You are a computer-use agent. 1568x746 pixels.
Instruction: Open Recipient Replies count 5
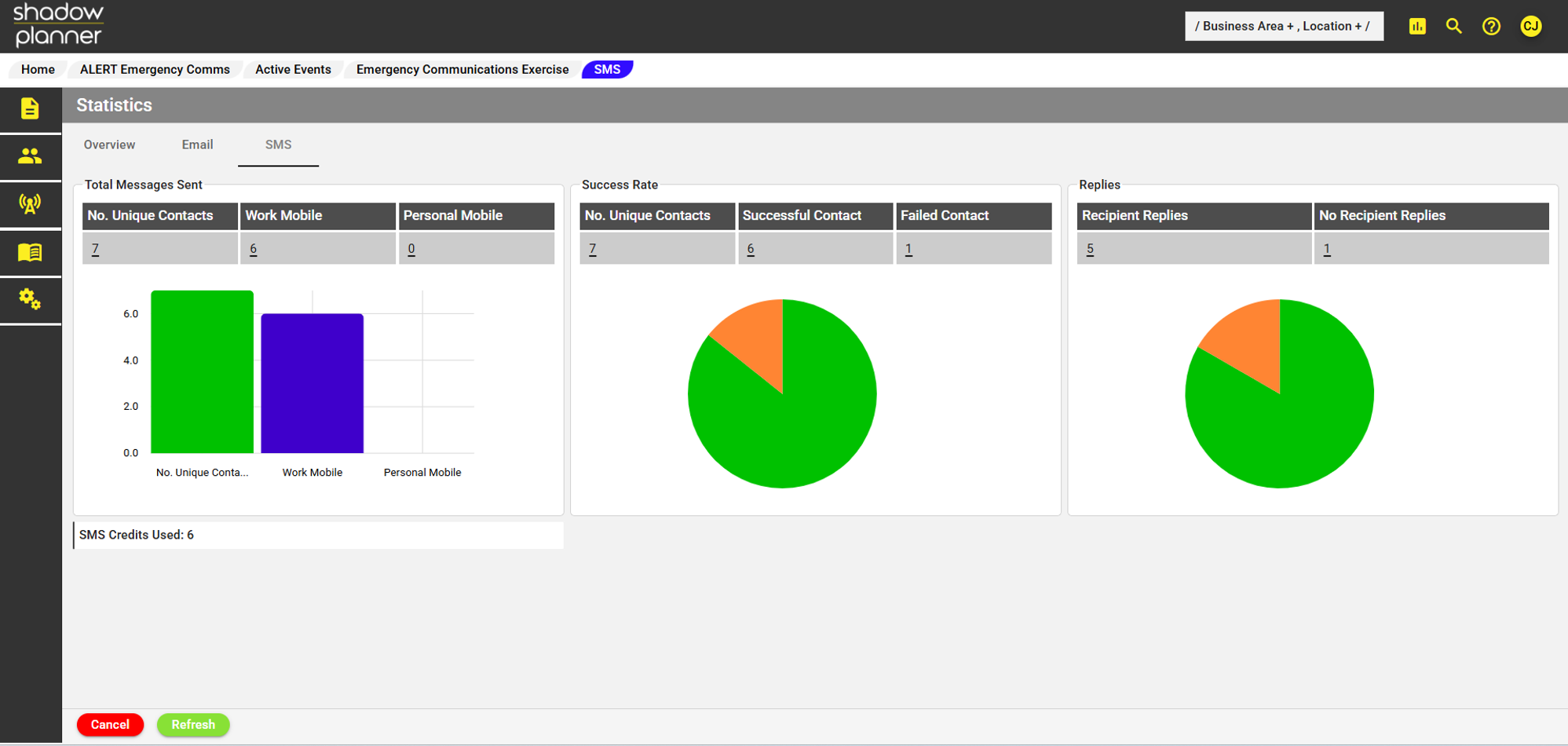pyautogui.click(x=1090, y=249)
